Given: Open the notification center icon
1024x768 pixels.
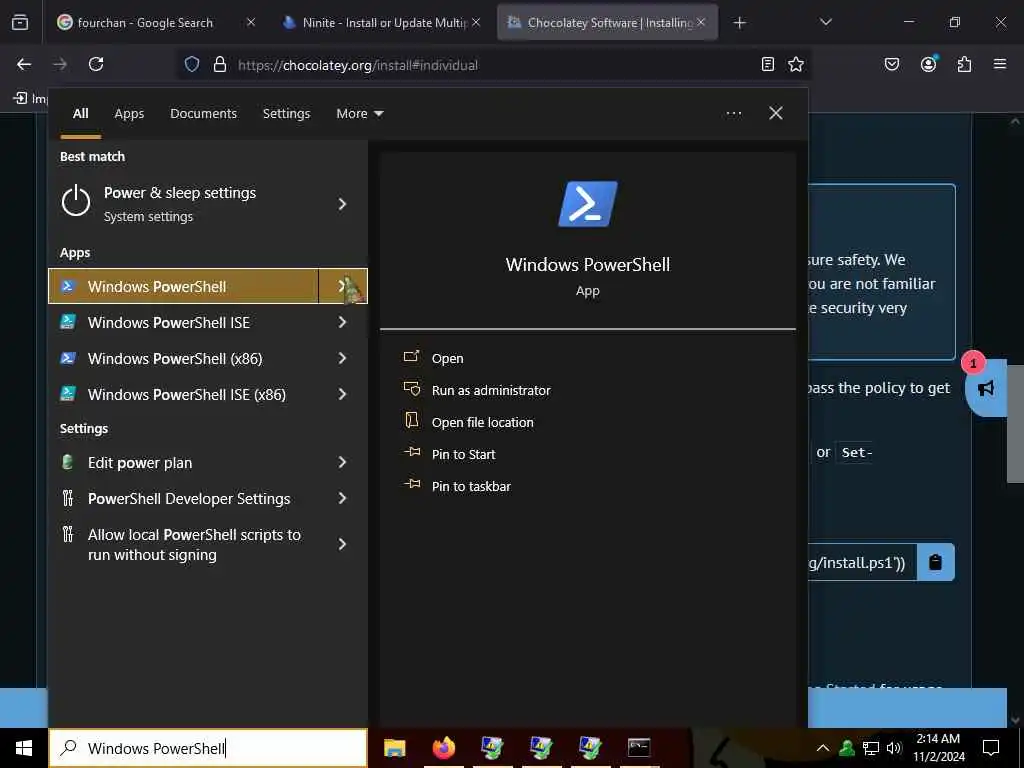Looking at the screenshot, I should (991, 748).
